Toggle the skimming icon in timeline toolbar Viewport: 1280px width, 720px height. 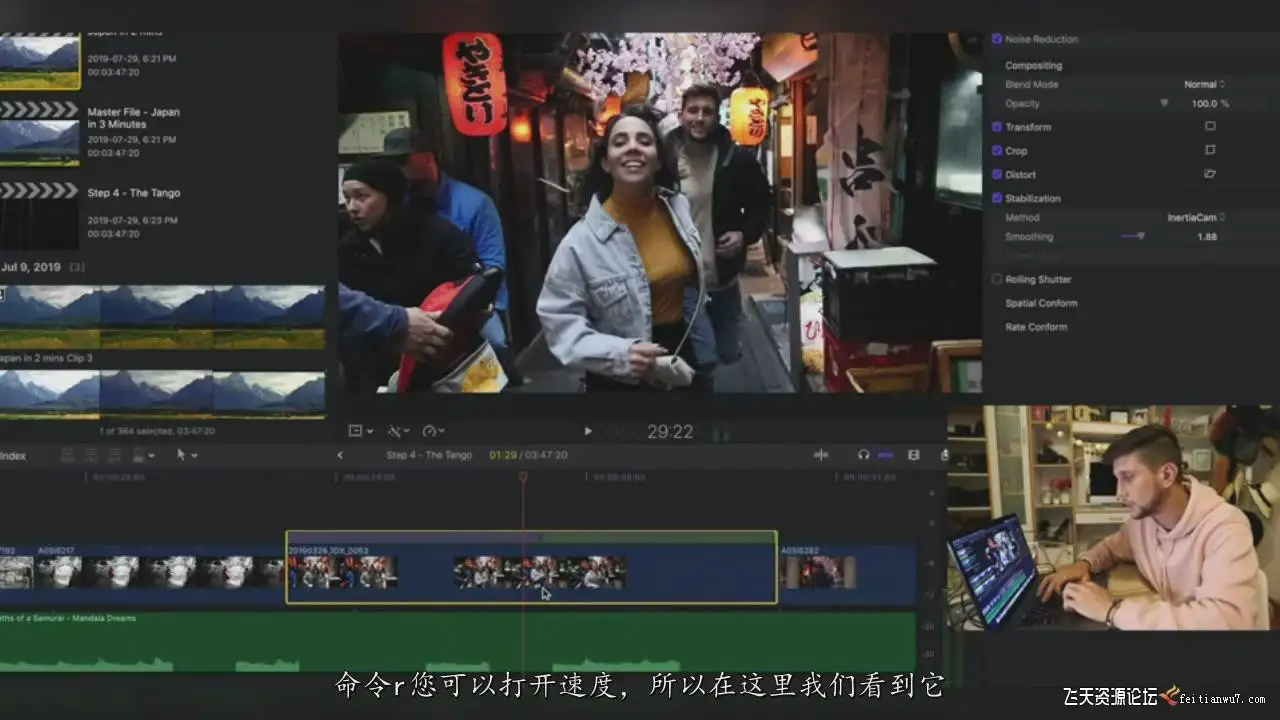(821, 455)
